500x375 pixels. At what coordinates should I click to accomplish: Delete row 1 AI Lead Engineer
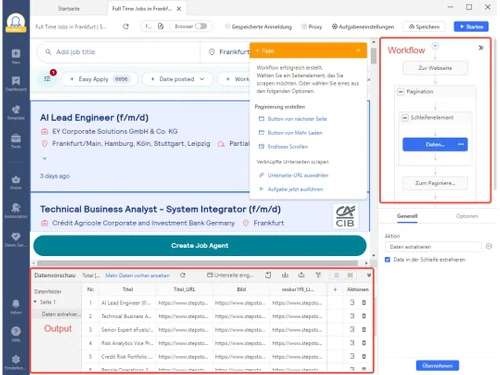point(364,302)
